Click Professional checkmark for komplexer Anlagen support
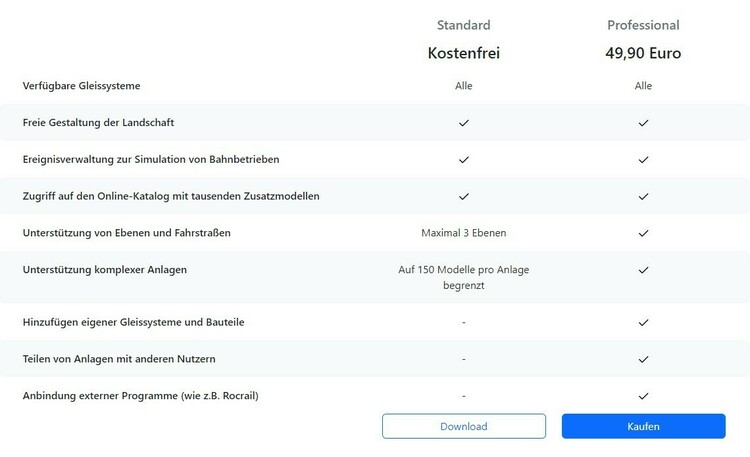Image resolution: width=750 pixels, height=457 pixels. 643,269
